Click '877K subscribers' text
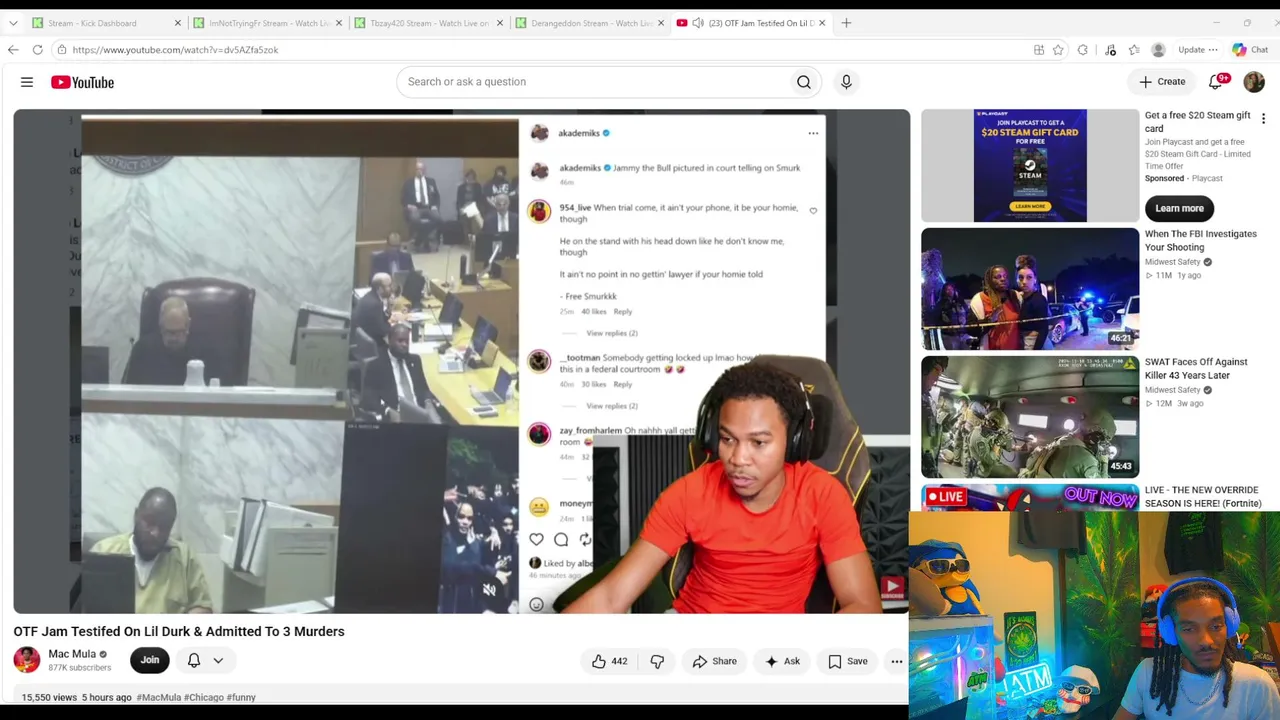The height and width of the screenshot is (720, 1280). pyautogui.click(x=80, y=668)
